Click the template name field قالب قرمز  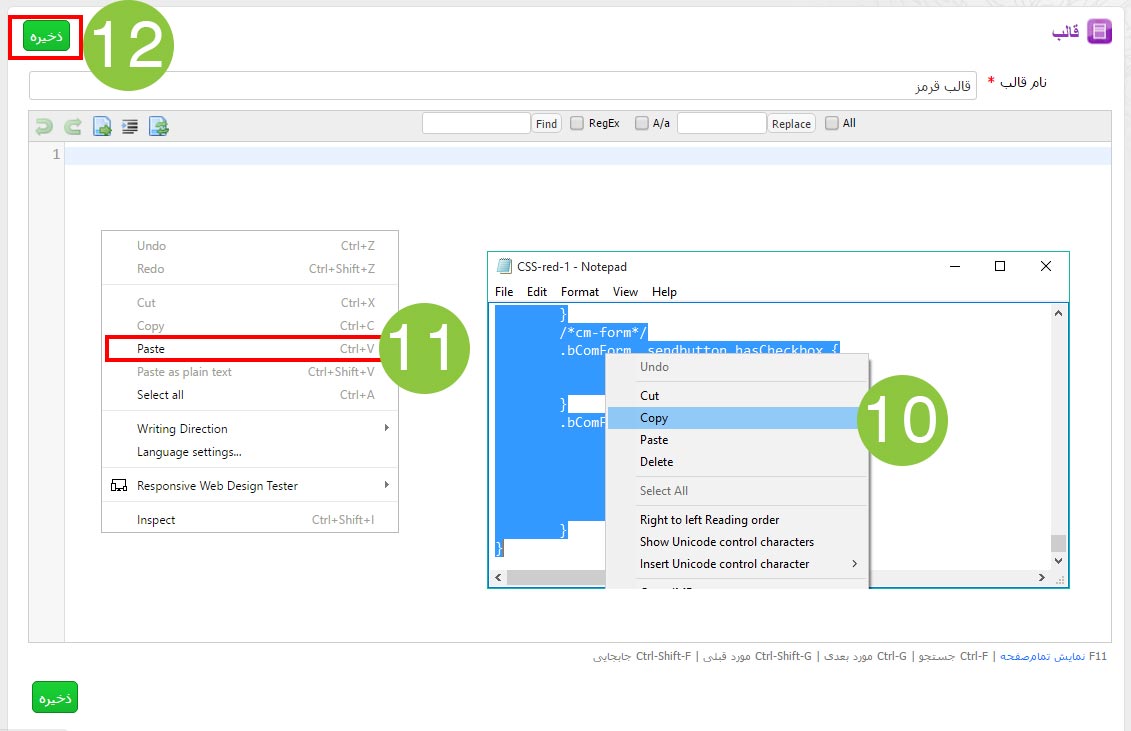[x=503, y=85]
